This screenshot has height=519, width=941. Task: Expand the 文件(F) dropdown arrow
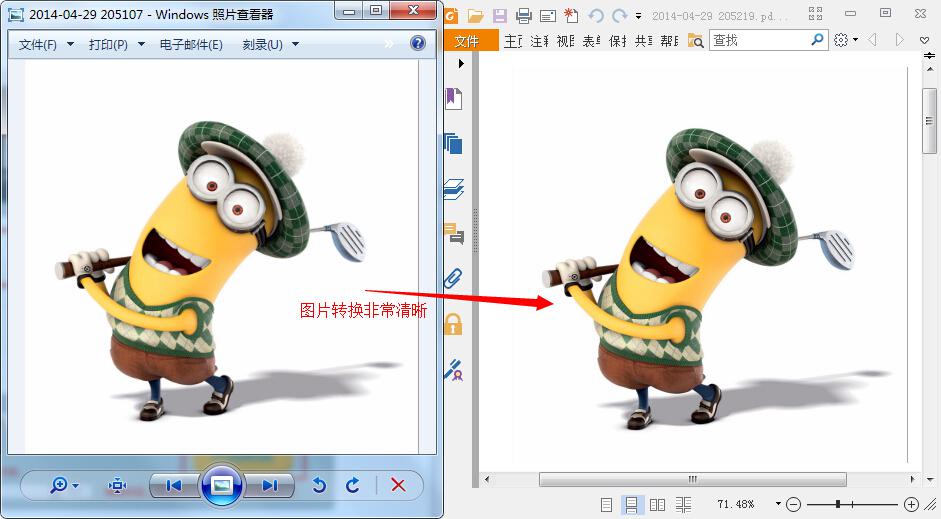tap(70, 44)
